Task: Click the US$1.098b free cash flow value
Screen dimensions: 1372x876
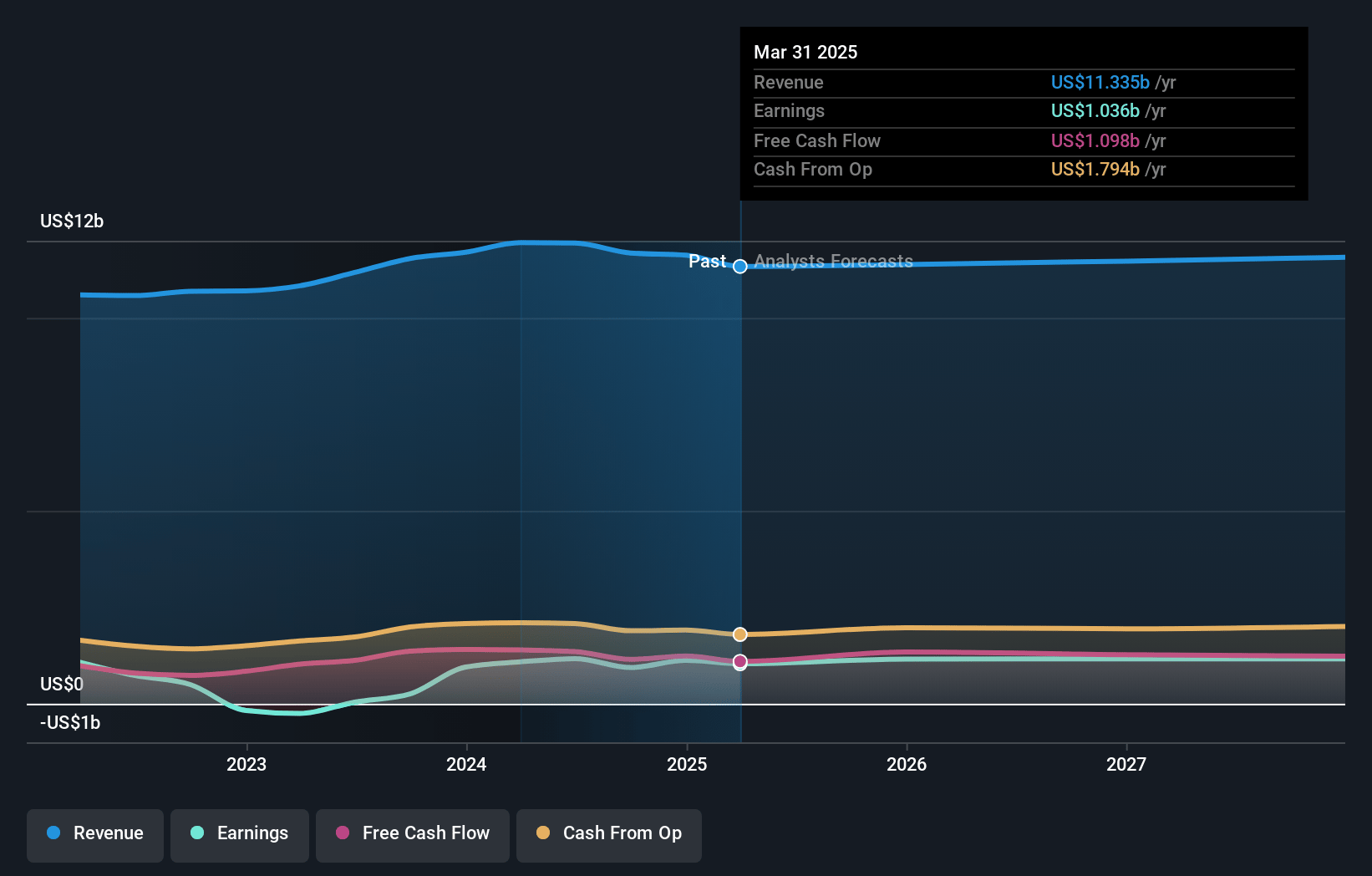Action: (x=1095, y=140)
